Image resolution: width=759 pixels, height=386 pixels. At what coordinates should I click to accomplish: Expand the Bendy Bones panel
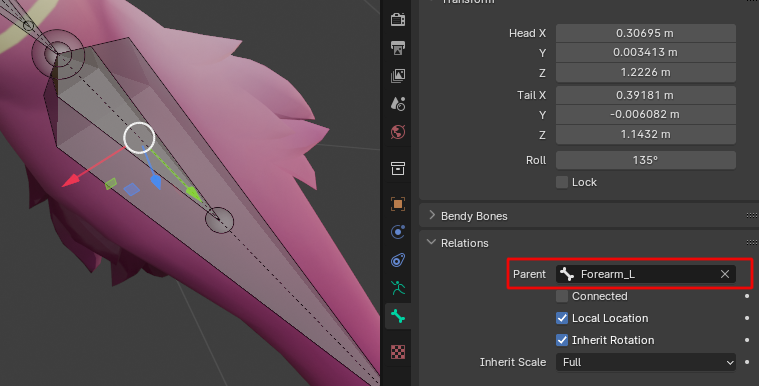coord(432,216)
